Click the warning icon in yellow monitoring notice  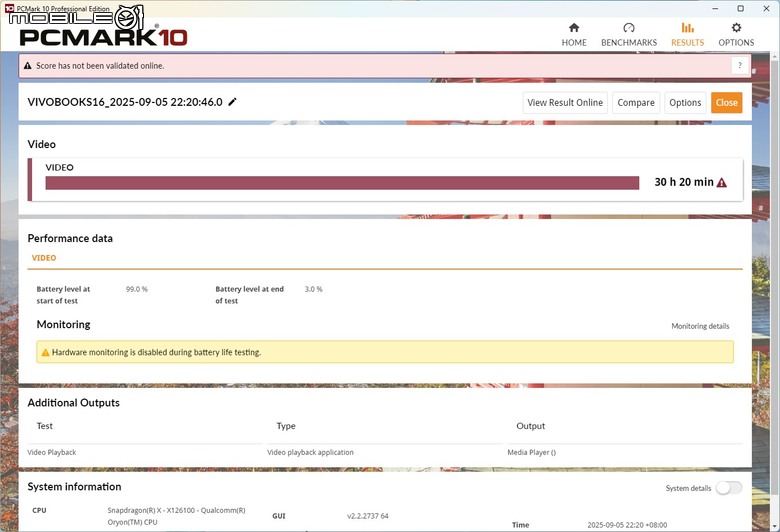pos(45,352)
